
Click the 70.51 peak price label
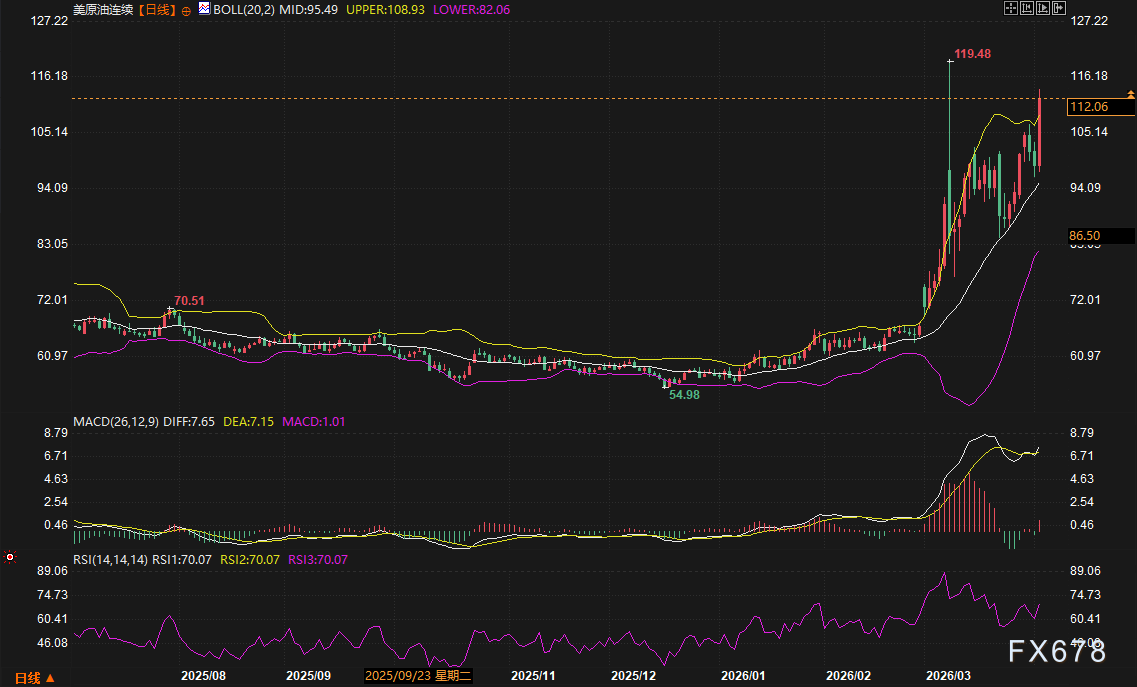189,300
